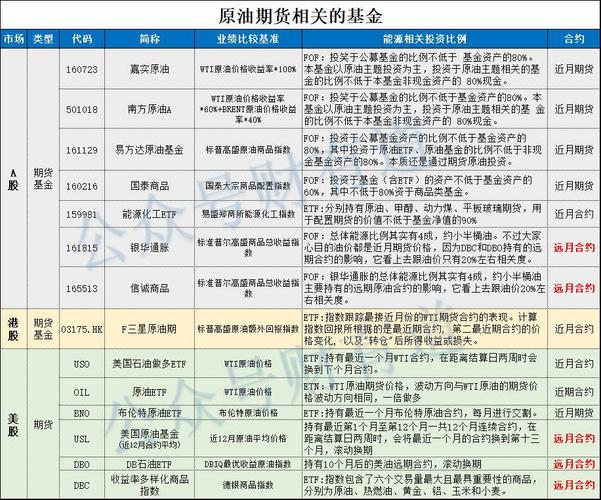The height and width of the screenshot is (500, 601).
Task: Select the name 美国原油基金
Action: click(149, 434)
